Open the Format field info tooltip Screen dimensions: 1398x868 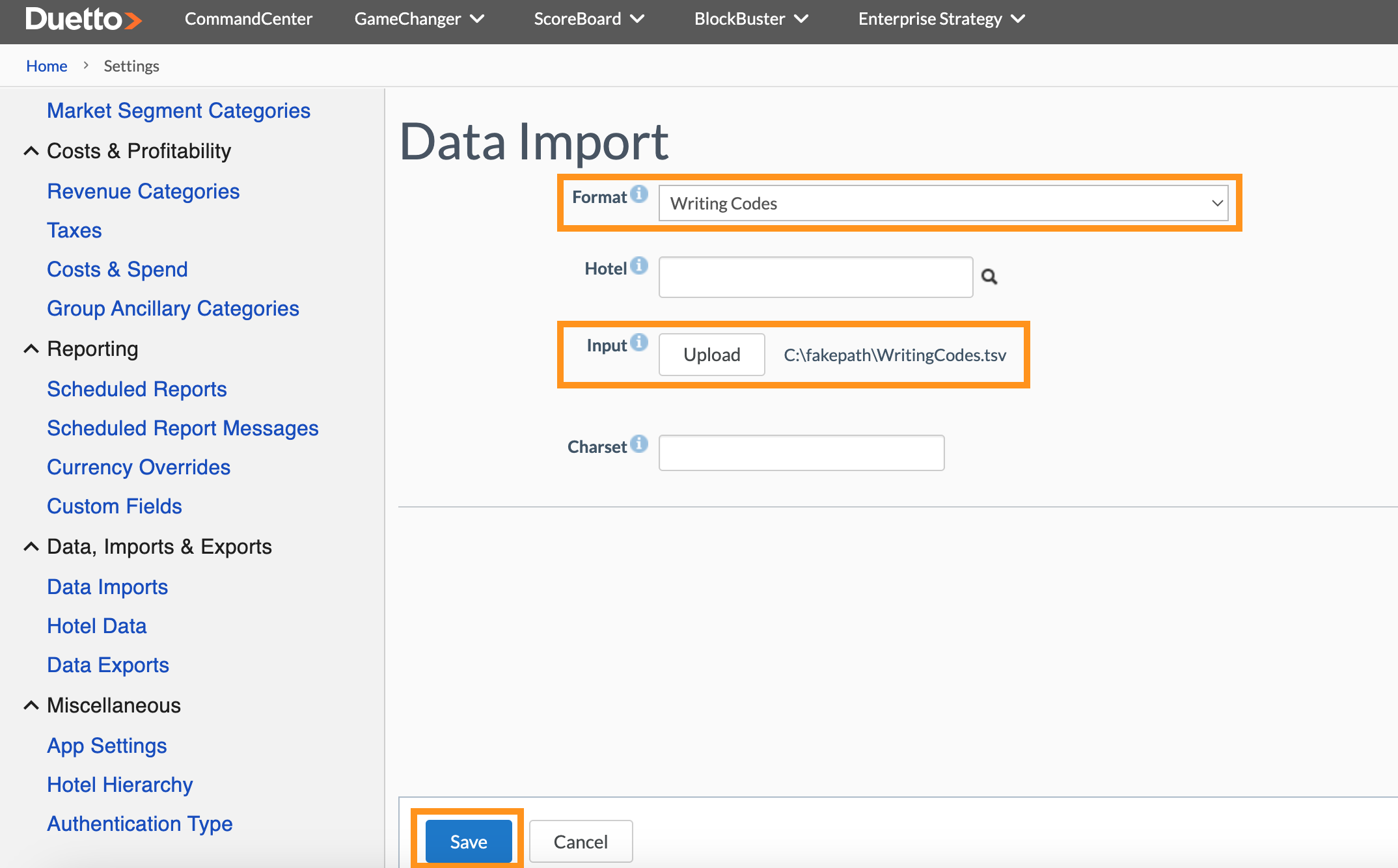click(x=640, y=193)
